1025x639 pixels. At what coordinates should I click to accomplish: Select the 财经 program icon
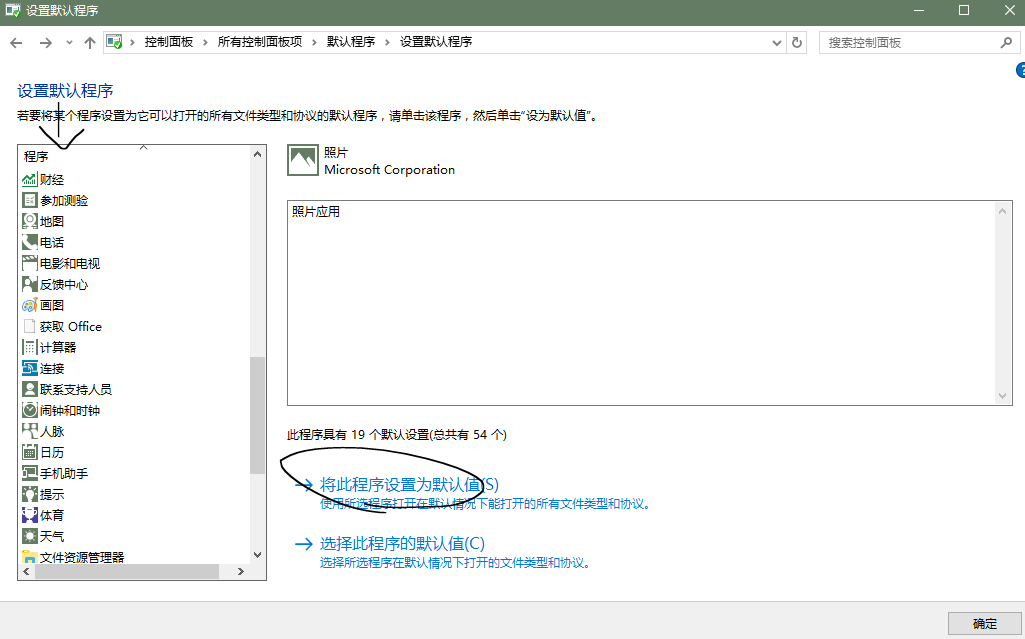(29, 180)
